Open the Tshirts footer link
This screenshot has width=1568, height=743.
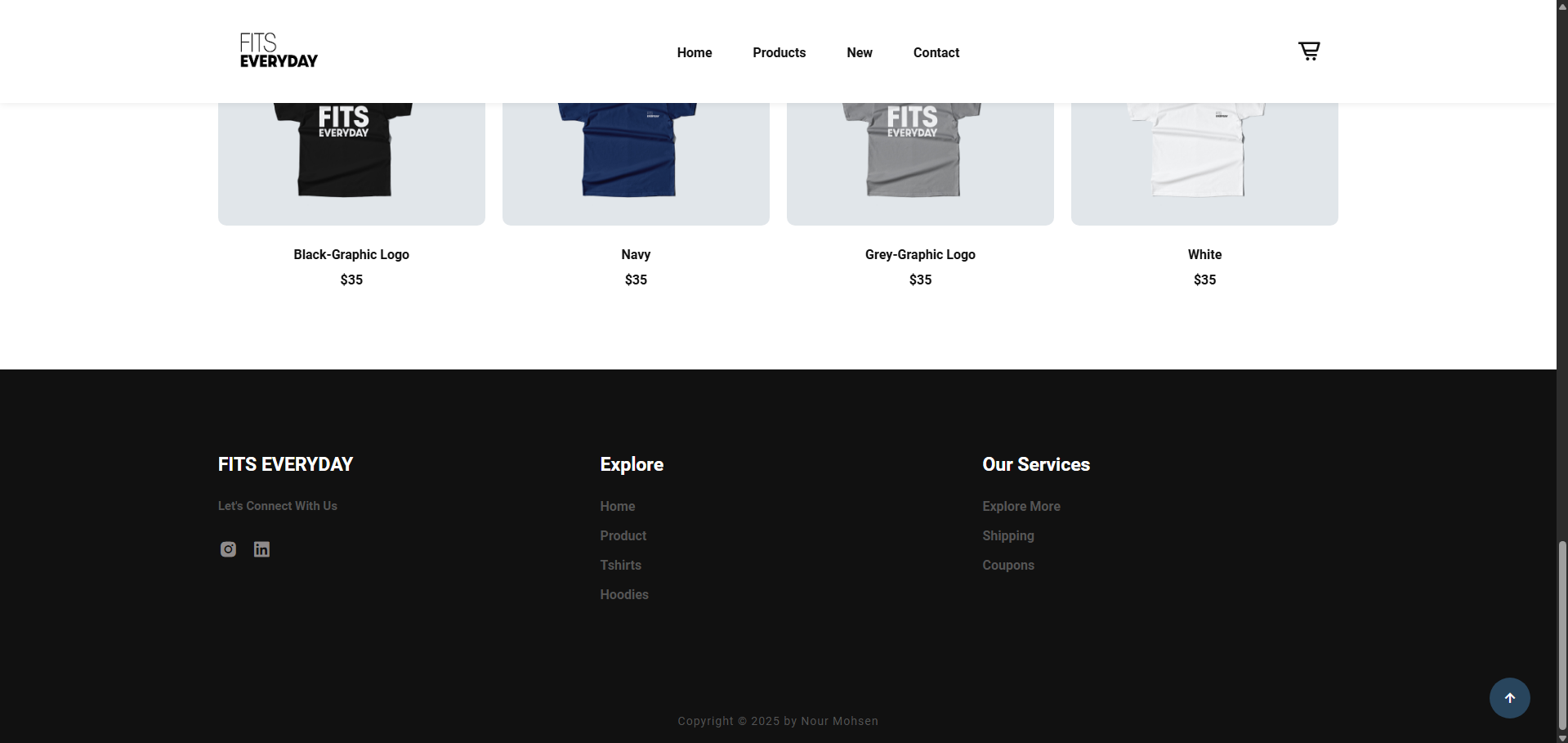(621, 566)
